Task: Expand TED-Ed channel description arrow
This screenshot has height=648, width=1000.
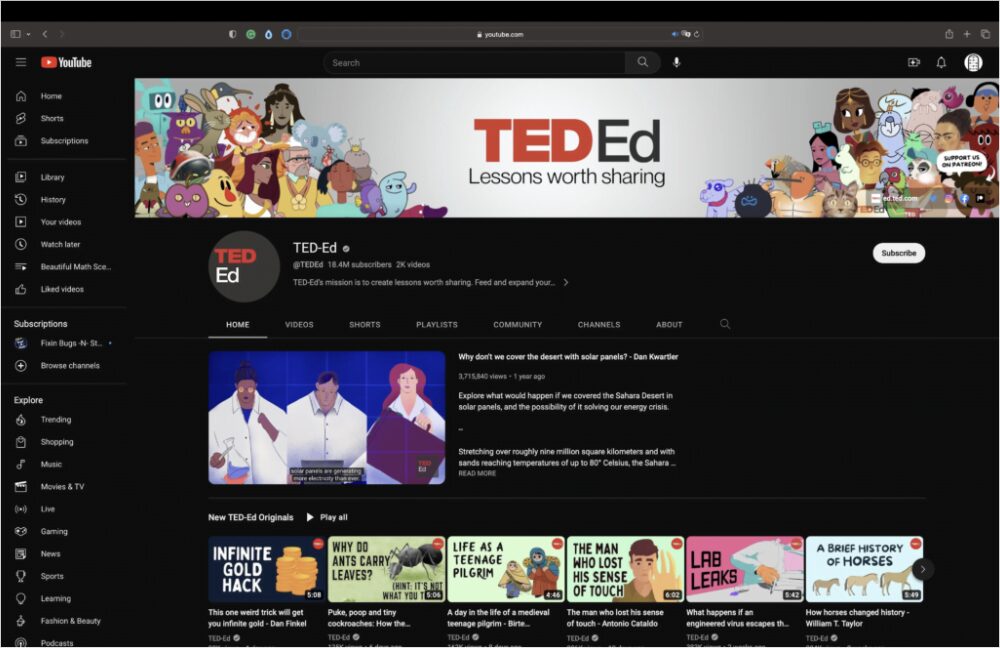Action: 566,283
